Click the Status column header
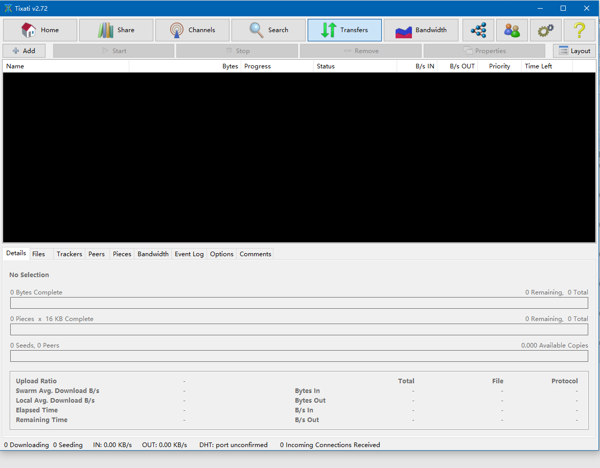600x468 pixels. coord(360,66)
